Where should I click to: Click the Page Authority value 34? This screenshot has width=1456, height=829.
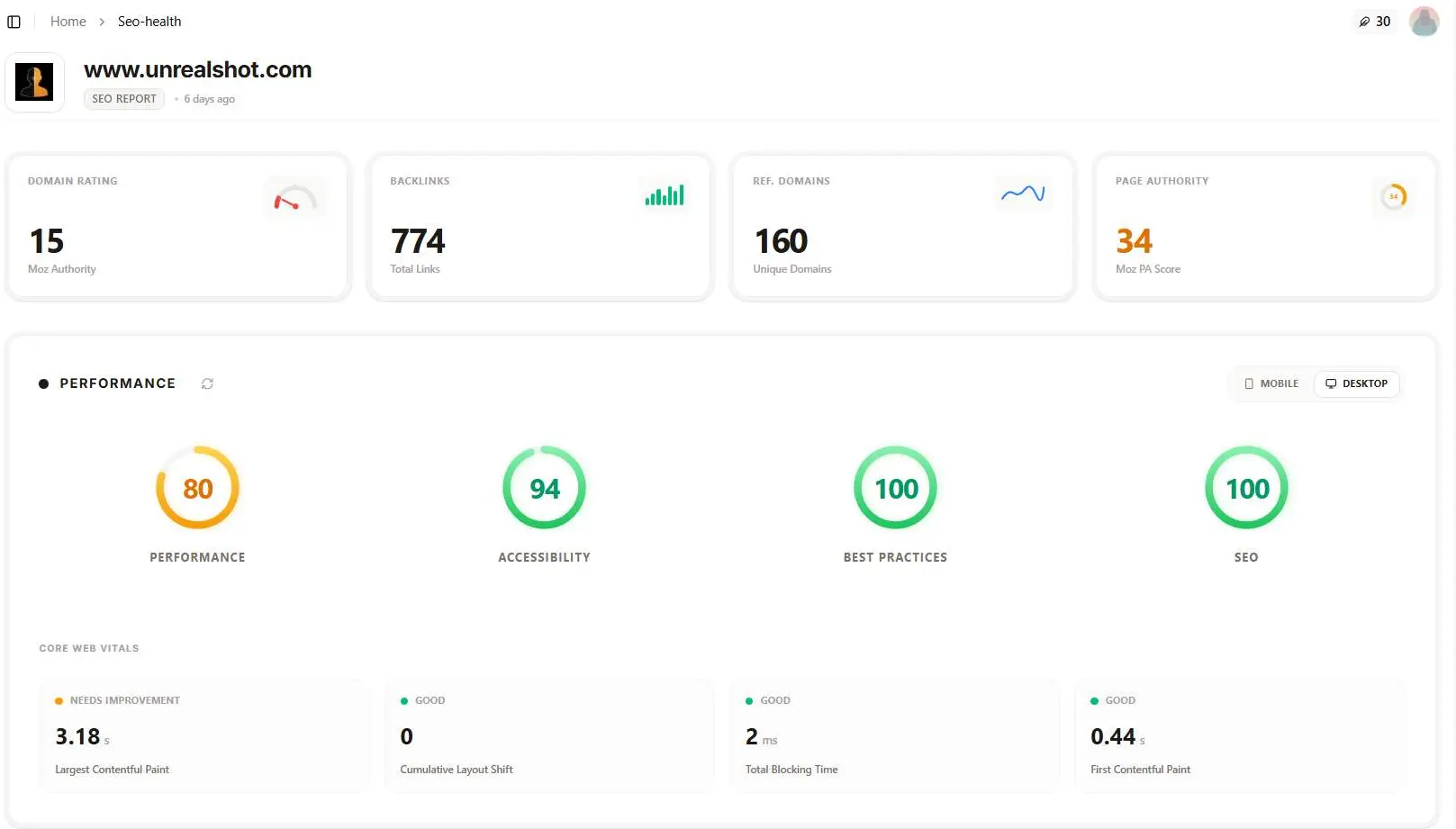(x=1135, y=241)
